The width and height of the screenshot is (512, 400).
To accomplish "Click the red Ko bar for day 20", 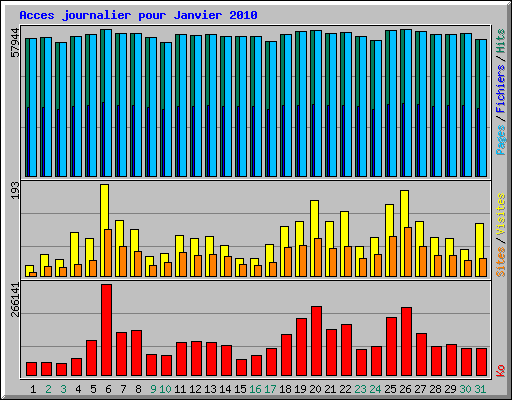I will click(x=317, y=341).
